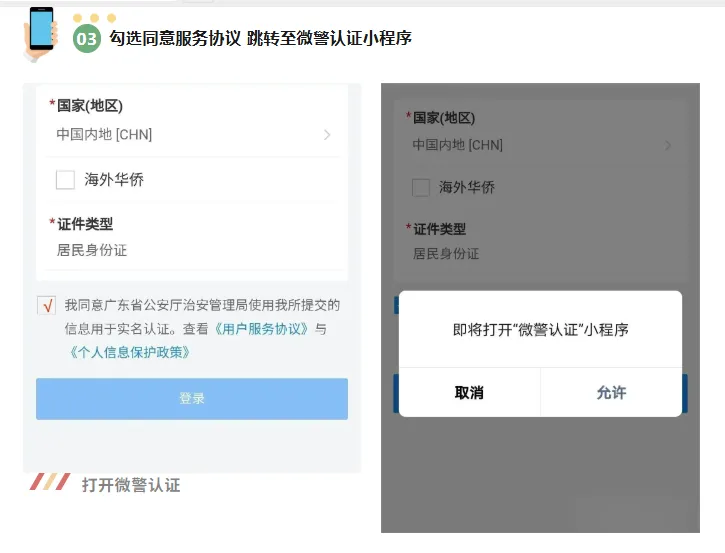Image resolution: width=725 pixels, height=553 pixels.
Task: Click the smartphone icon in the header
Action: coord(41,32)
